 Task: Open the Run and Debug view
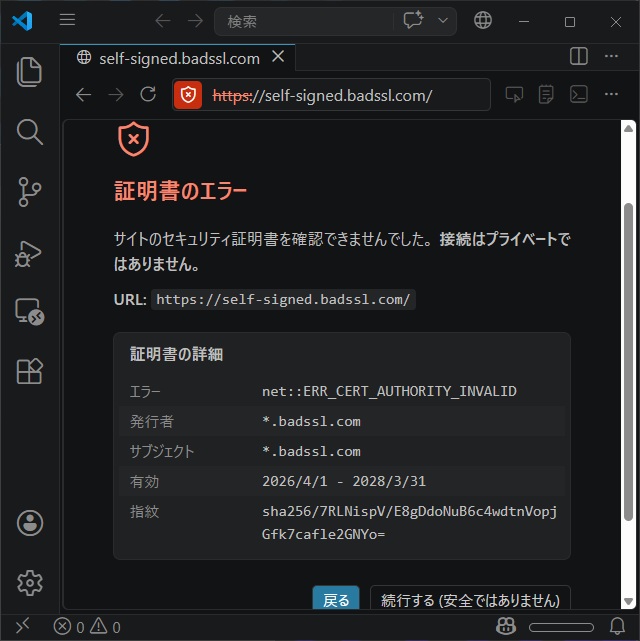[x=30, y=251]
